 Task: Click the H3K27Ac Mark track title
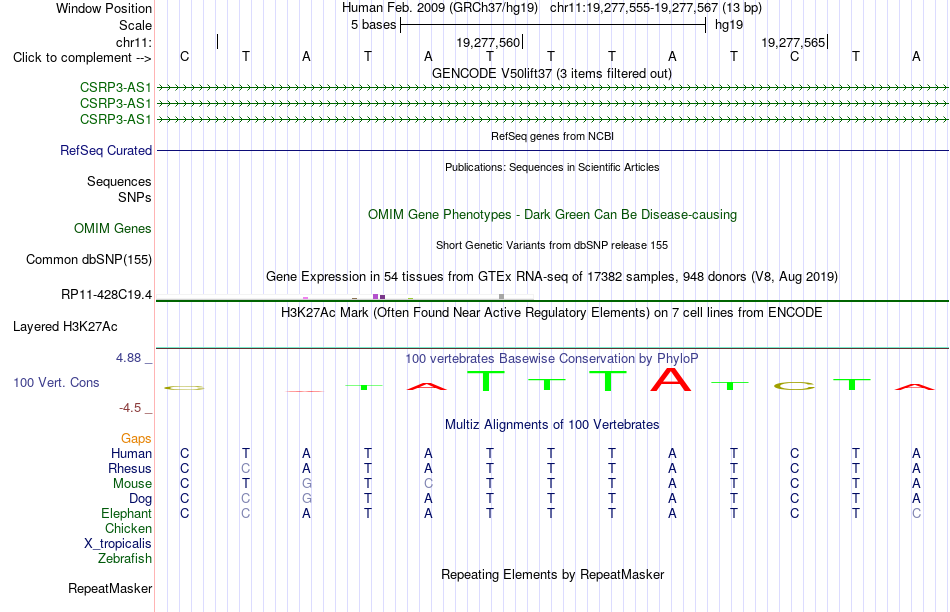[x=552, y=313]
